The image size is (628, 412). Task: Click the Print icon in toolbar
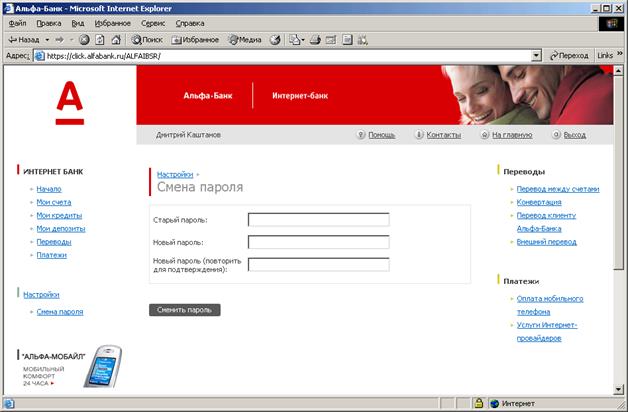pos(315,40)
